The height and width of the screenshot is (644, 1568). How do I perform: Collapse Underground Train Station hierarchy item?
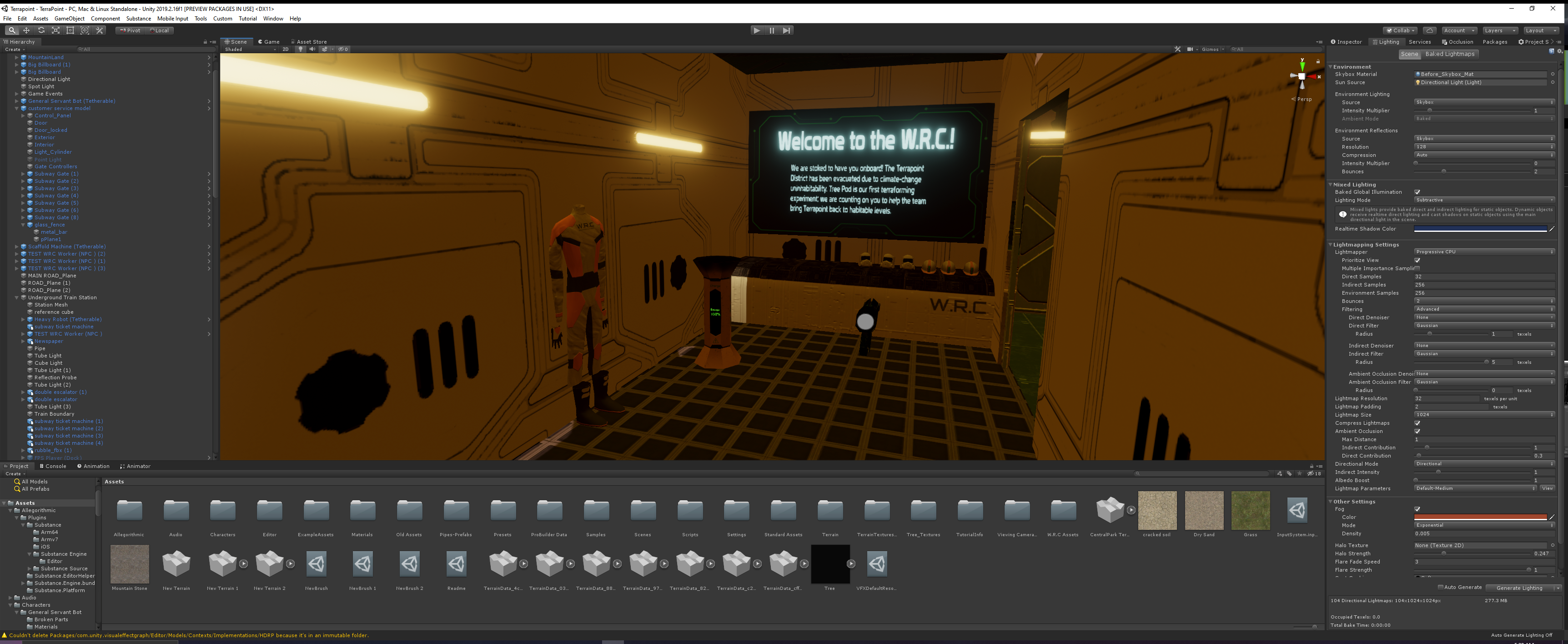[16, 297]
